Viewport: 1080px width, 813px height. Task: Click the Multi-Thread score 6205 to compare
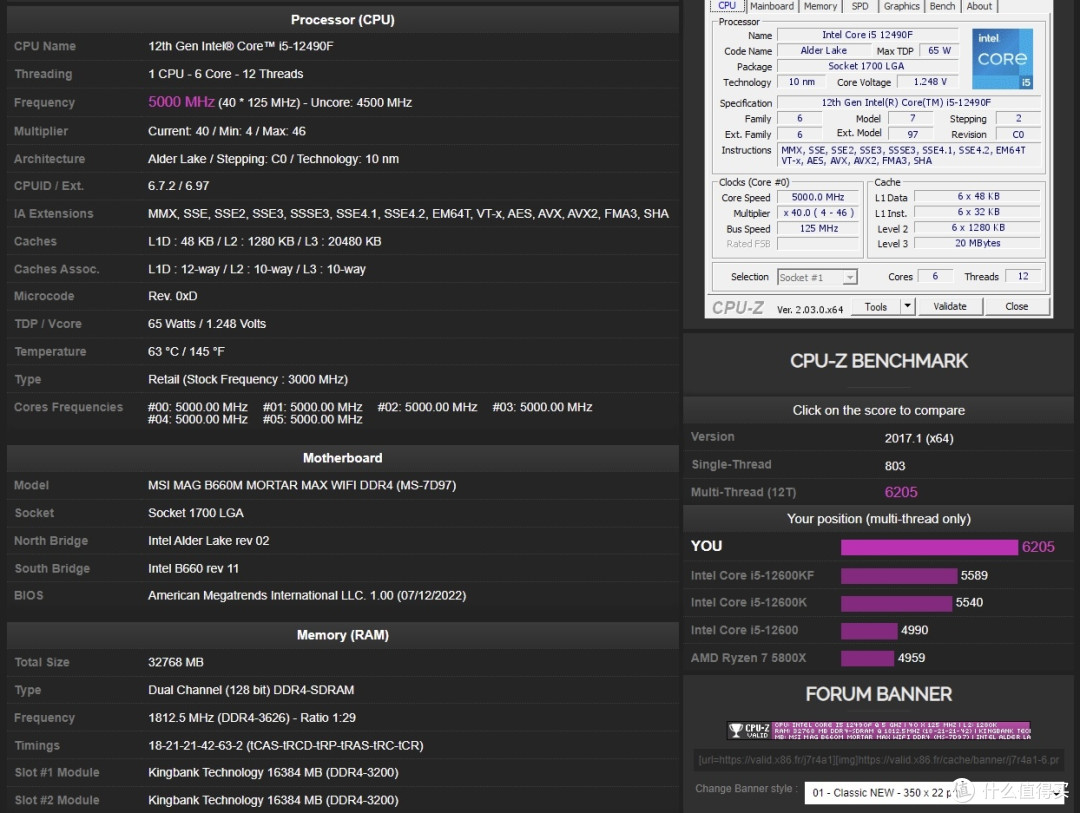point(900,492)
